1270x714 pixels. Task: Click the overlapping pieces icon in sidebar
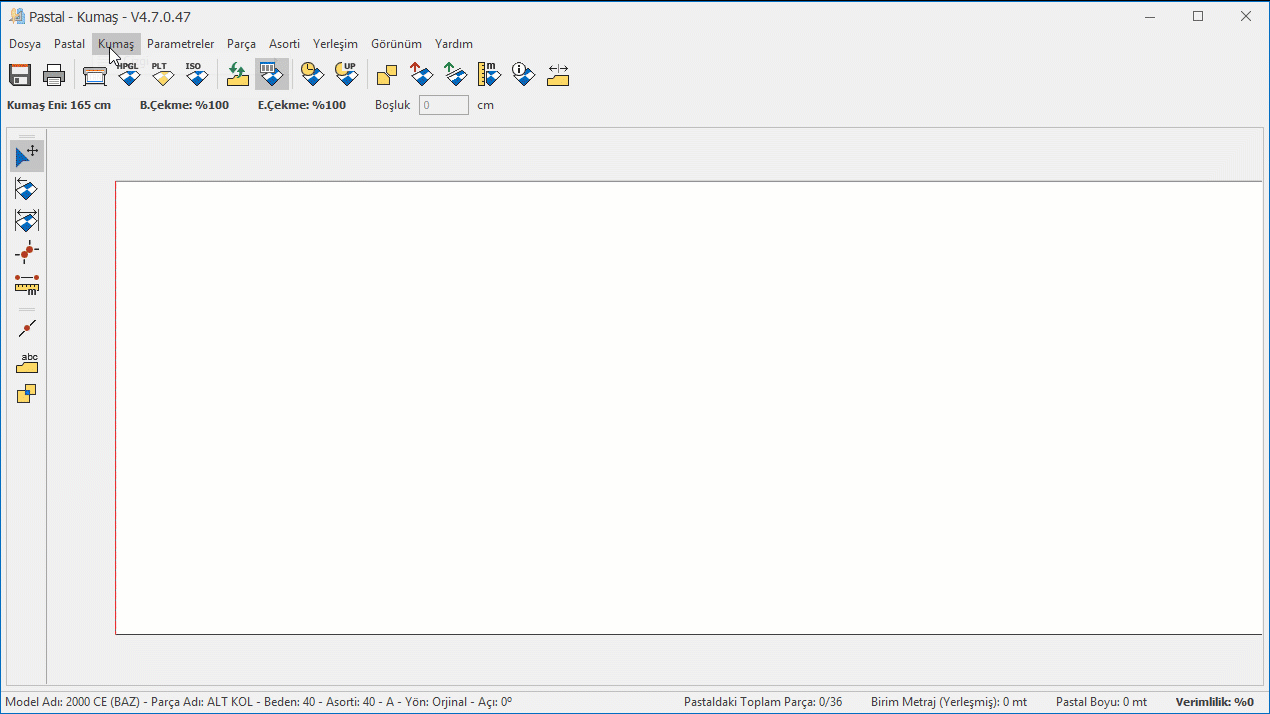[x=27, y=394]
